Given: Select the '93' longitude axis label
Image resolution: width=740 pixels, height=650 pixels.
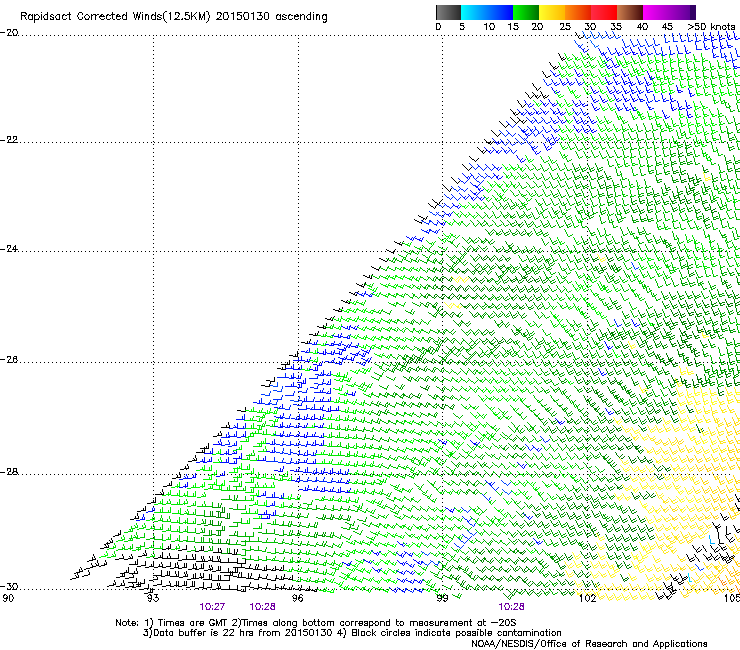Looking at the screenshot, I should [x=152, y=599].
